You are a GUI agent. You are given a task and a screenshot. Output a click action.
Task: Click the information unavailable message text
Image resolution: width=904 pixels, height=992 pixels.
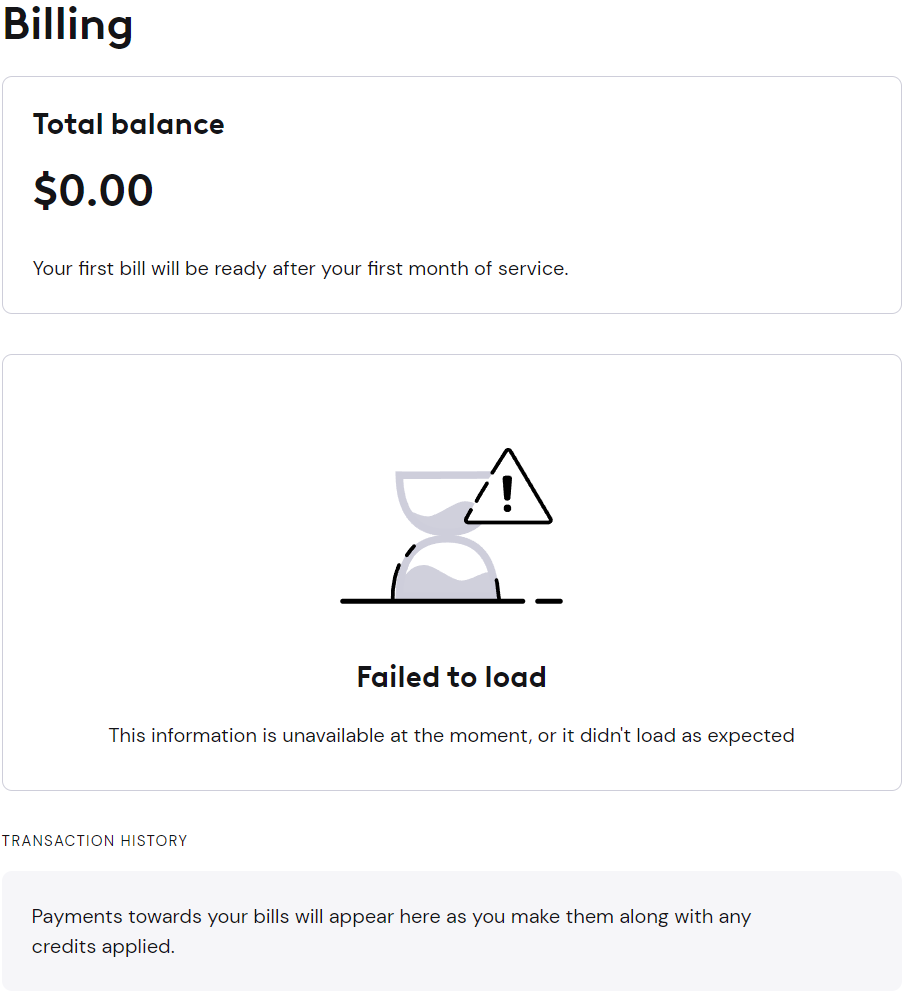[x=452, y=736]
